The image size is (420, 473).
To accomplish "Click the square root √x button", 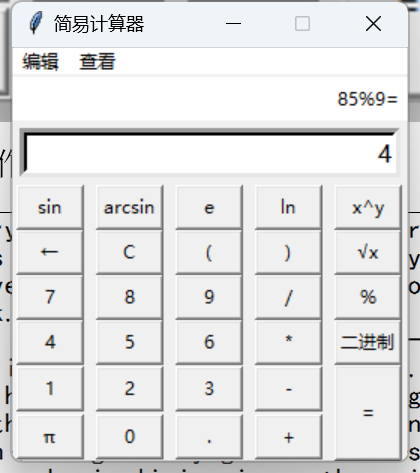I will pos(368,252).
